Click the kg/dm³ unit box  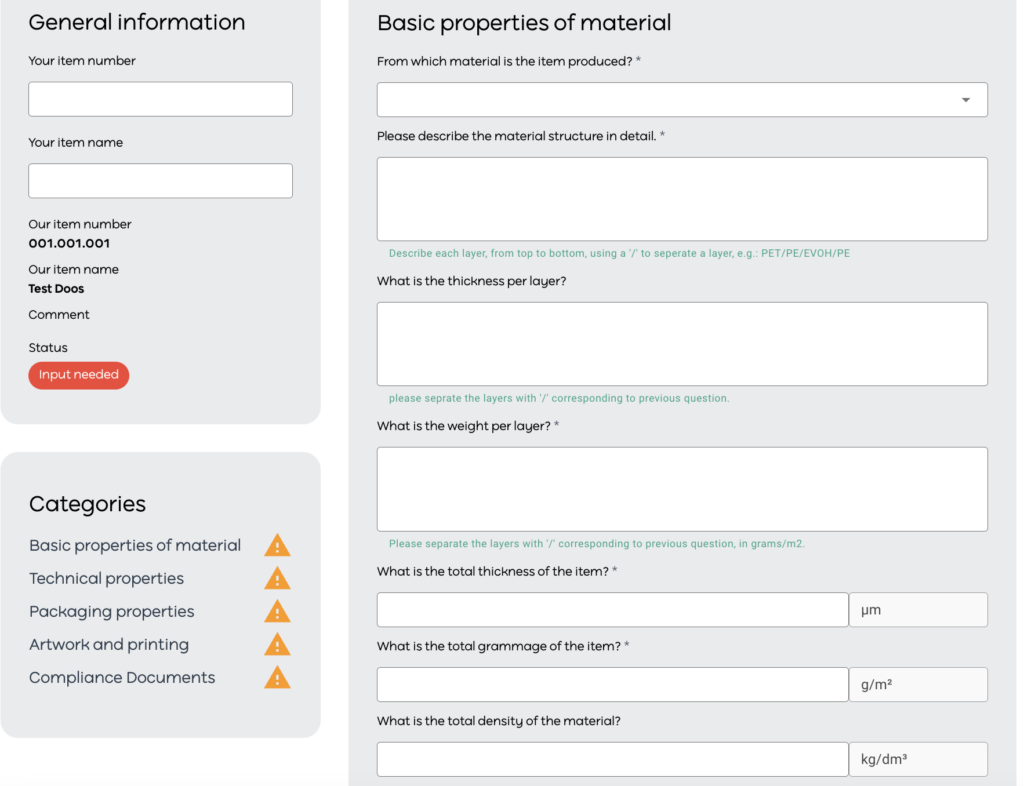pos(918,759)
